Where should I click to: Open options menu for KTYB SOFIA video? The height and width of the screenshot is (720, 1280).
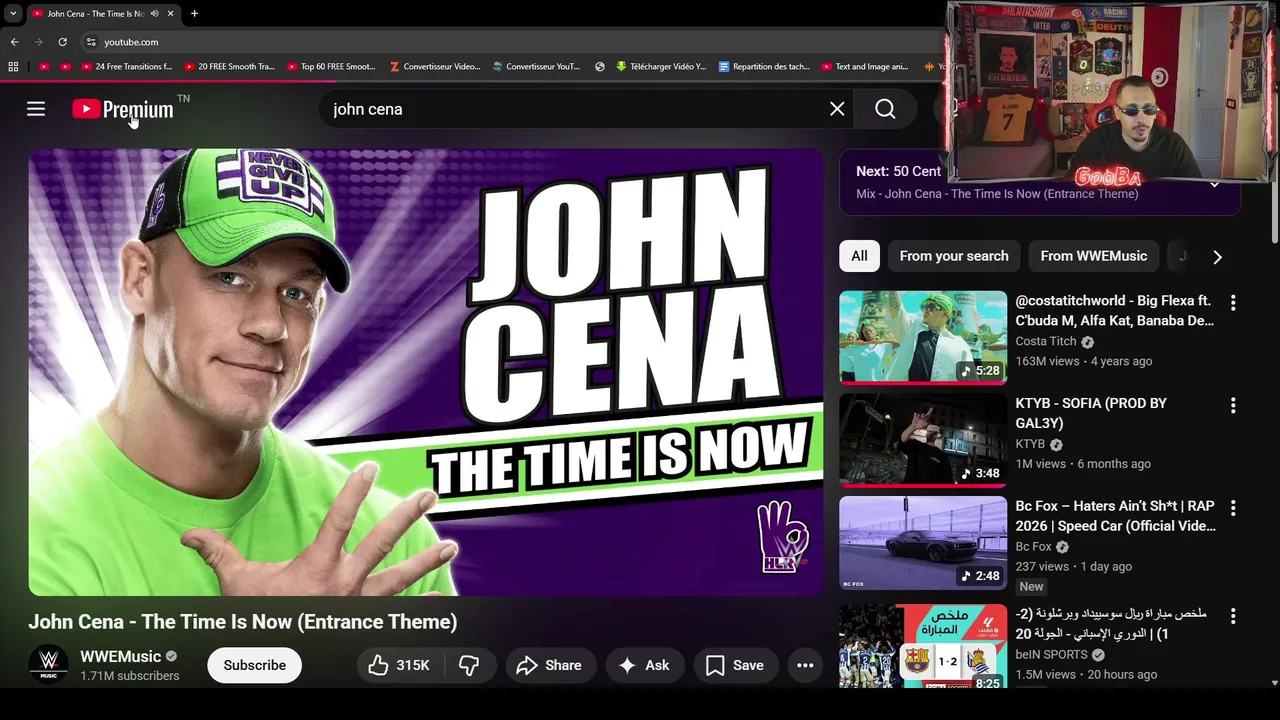click(1233, 405)
